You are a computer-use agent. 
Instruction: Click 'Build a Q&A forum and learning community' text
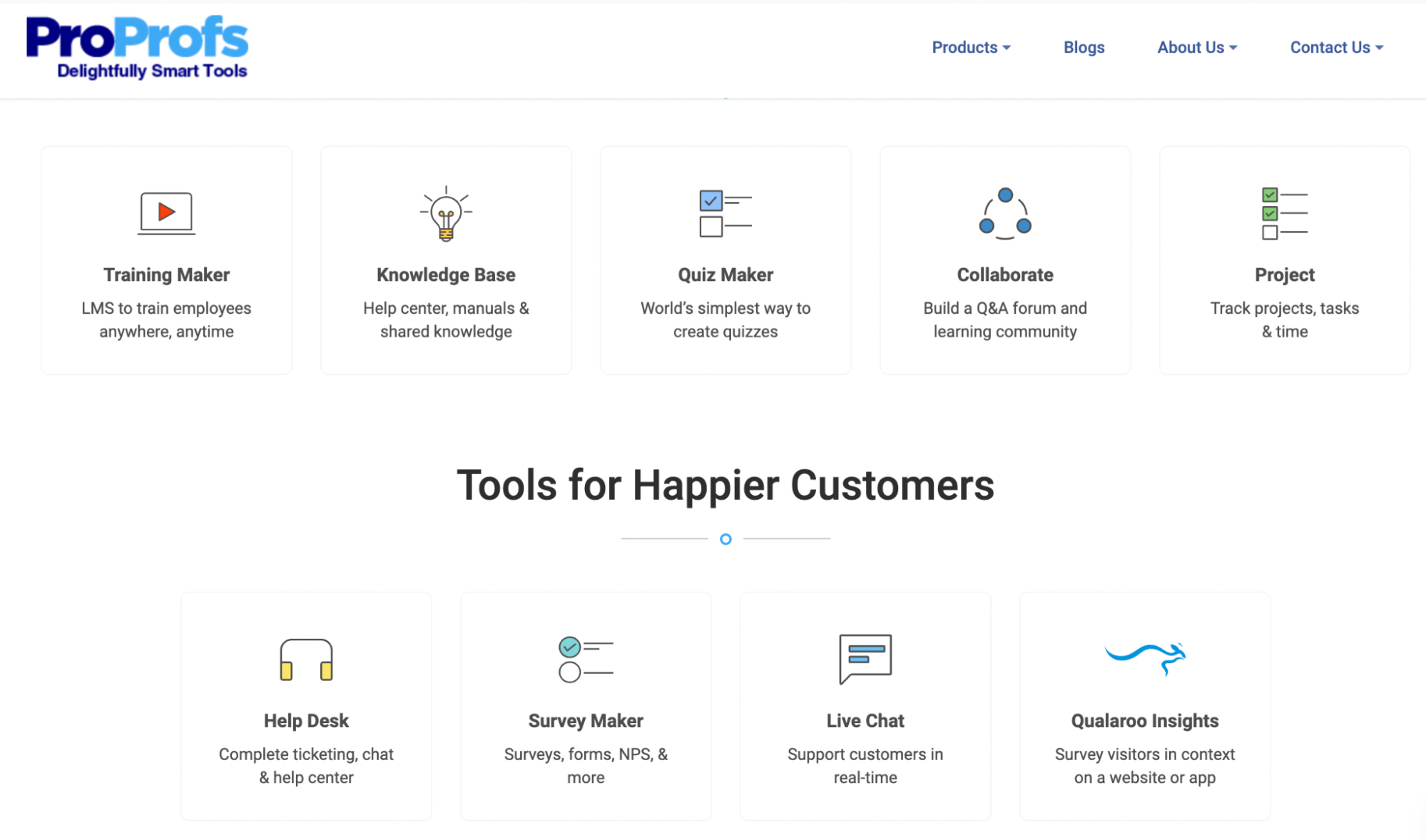point(1005,319)
